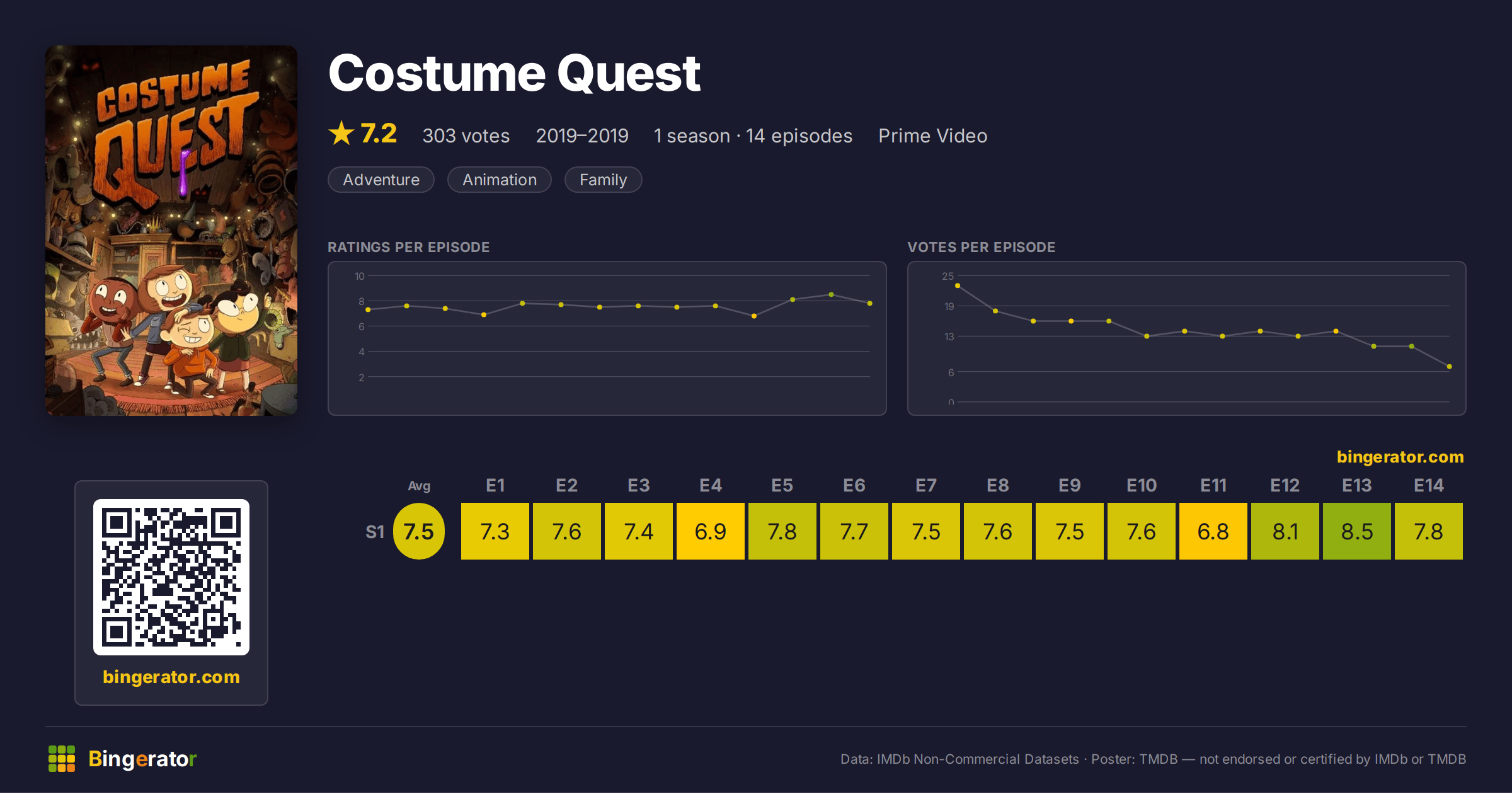
Task: Click the highest point in ratings chart
Action: 832,295
